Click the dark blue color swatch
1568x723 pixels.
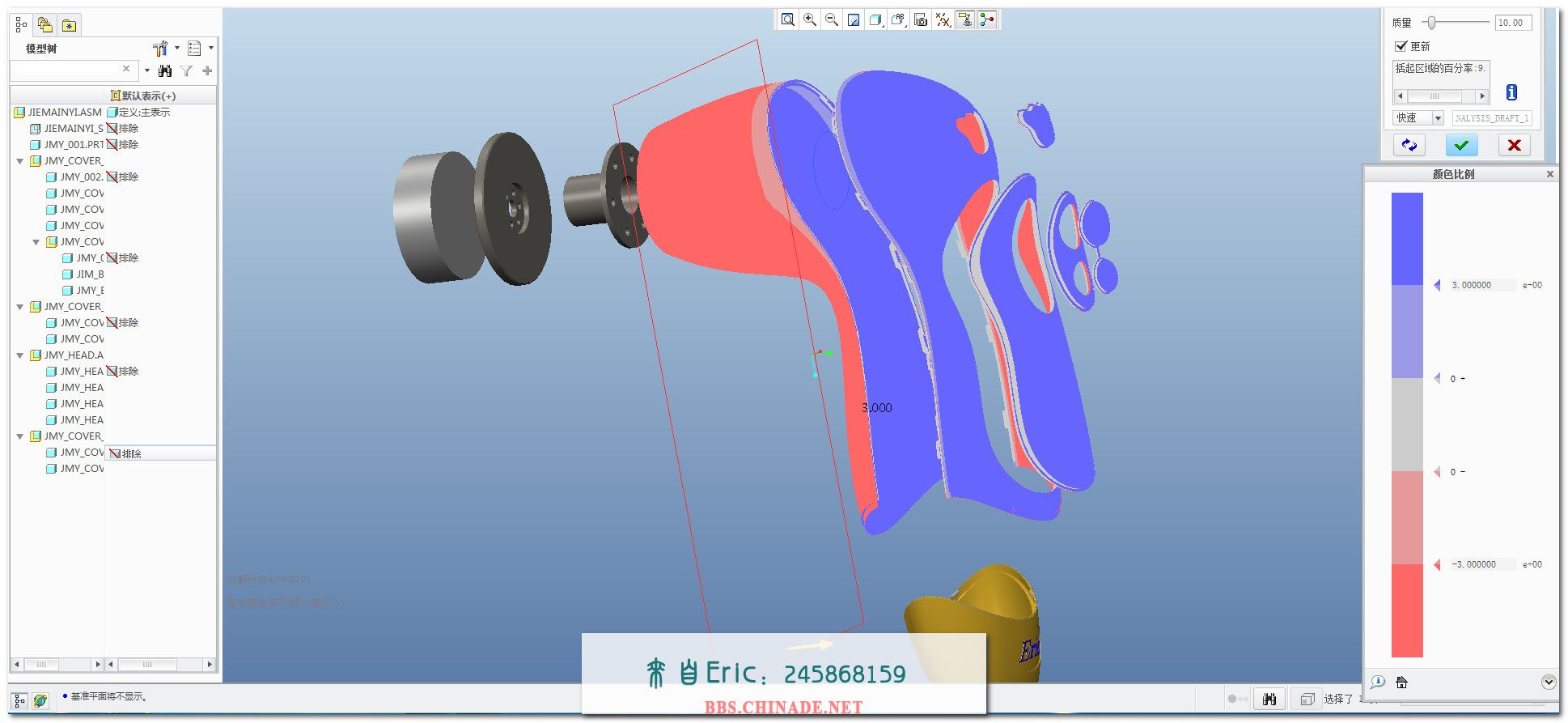click(1407, 239)
